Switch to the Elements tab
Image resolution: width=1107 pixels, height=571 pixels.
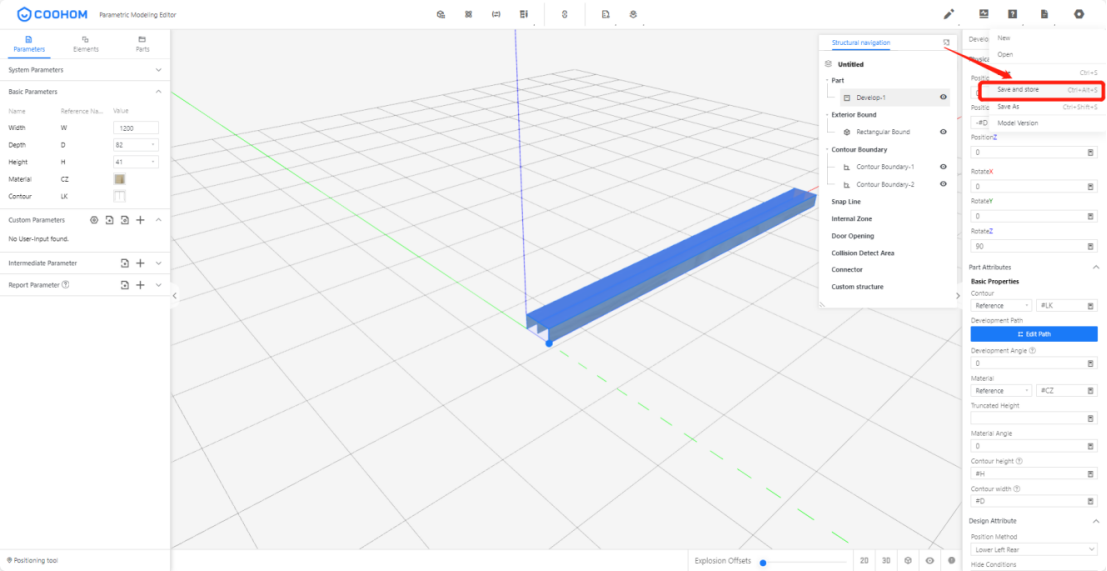tap(86, 44)
